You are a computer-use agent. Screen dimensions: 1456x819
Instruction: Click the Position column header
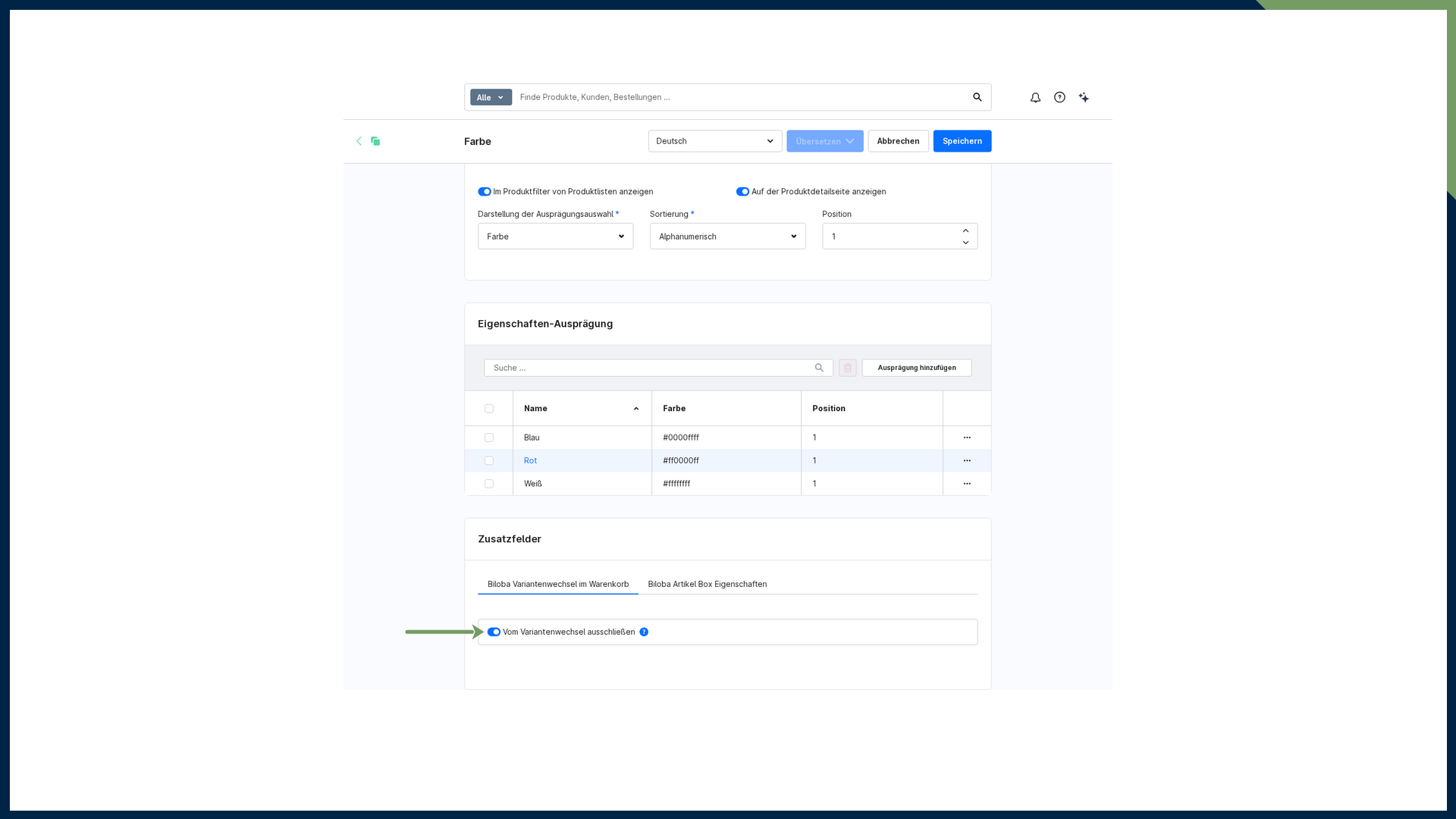coord(872,409)
